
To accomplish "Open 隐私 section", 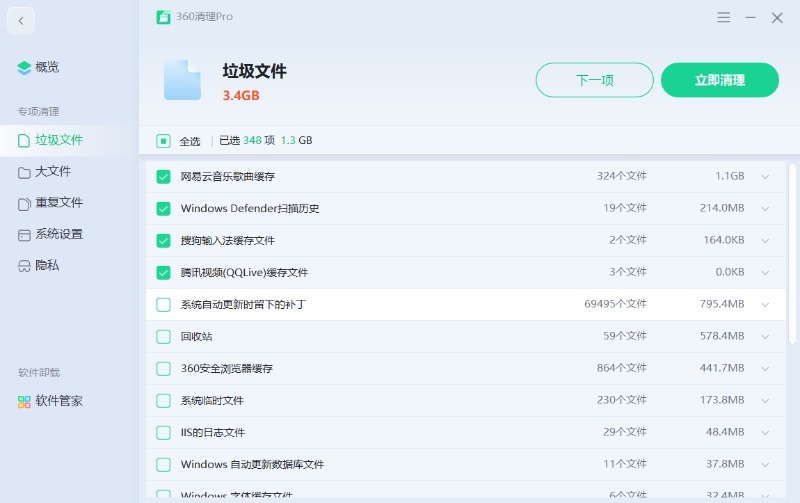I will (47, 265).
